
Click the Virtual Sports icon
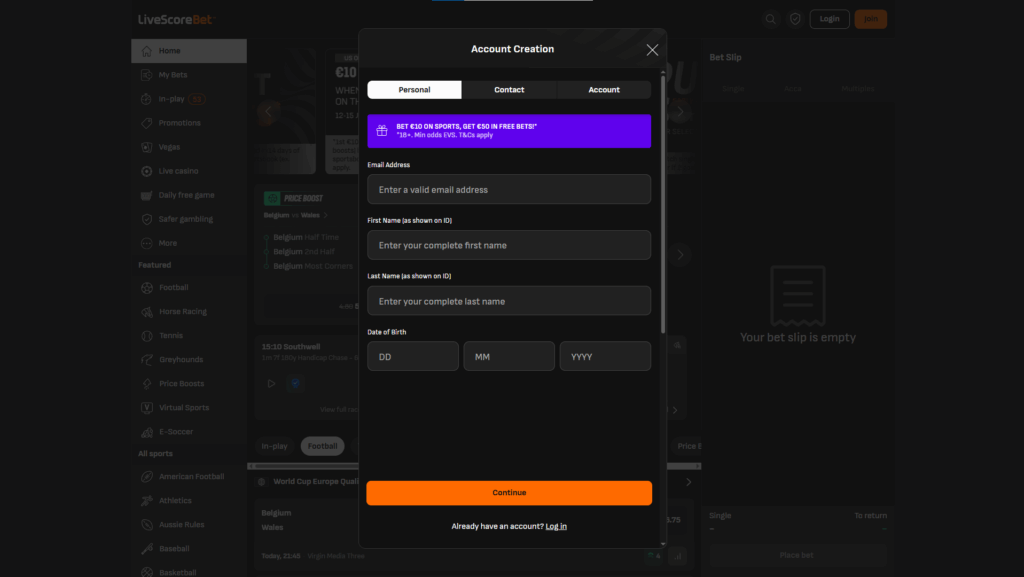click(147, 408)
